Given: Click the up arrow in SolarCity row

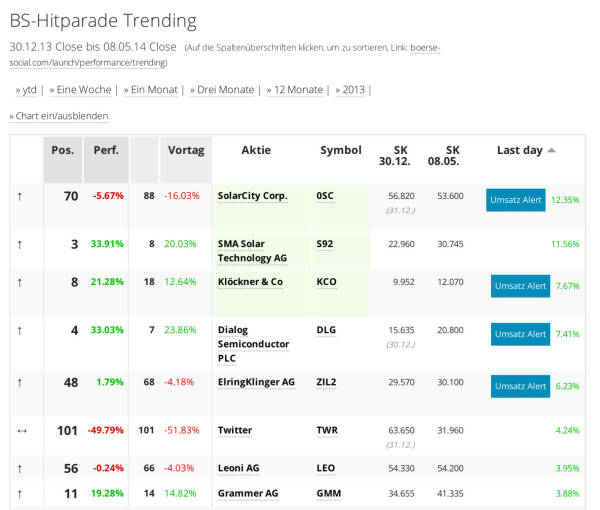Looking at the screenshot, I should coord(19,197).
